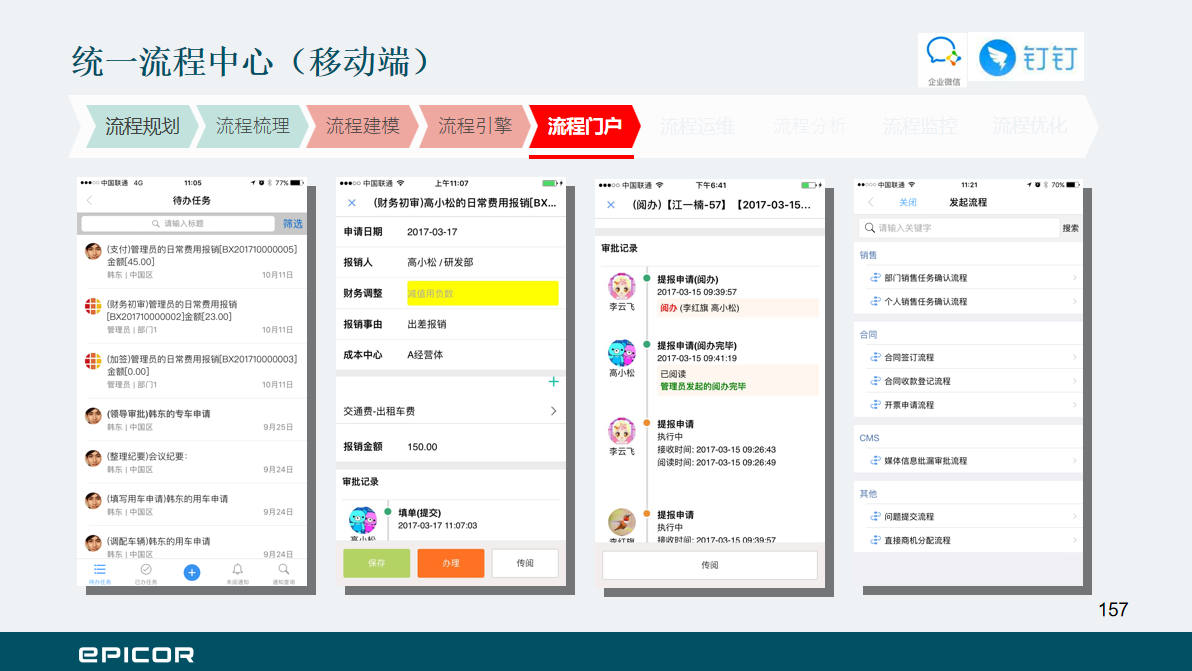The width and height of the screenshot is (1192, 671).
Task: Select the 流程建模 stage arrow
Action: point(363,126)
